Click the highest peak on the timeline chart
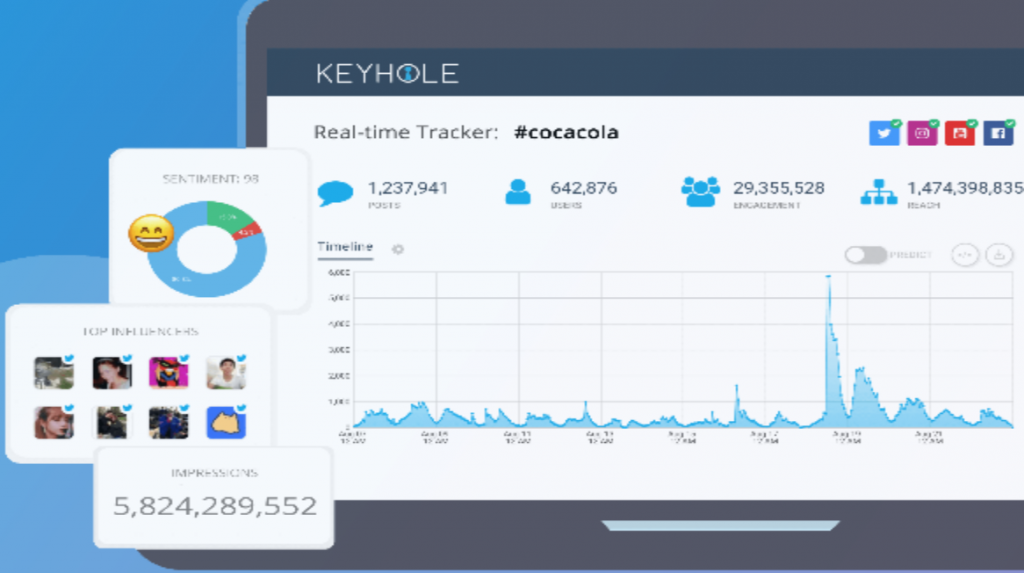The height and width of the screenshot is (573, 1024). coord(829,278)
